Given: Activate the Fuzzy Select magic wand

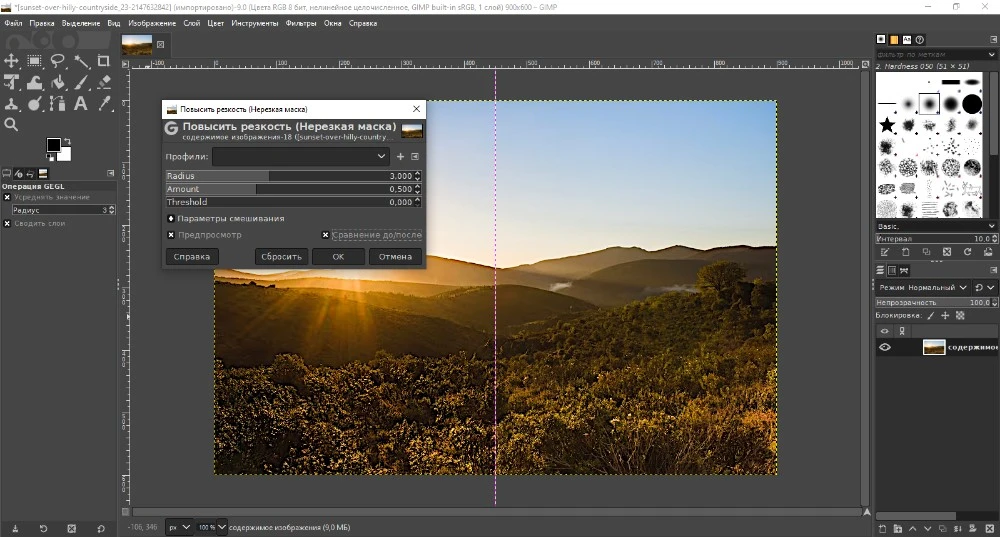Looking at the screenshot, I should [x=81, y=61].
